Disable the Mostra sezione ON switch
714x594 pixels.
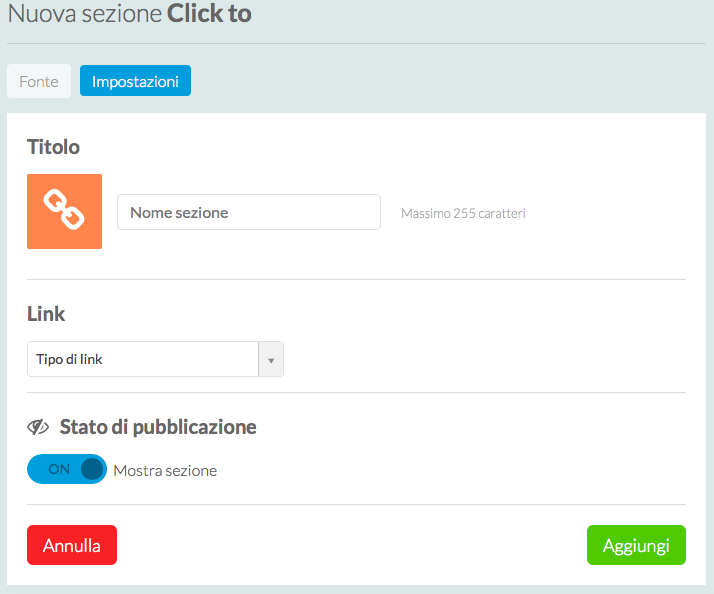tap(67, 469)
